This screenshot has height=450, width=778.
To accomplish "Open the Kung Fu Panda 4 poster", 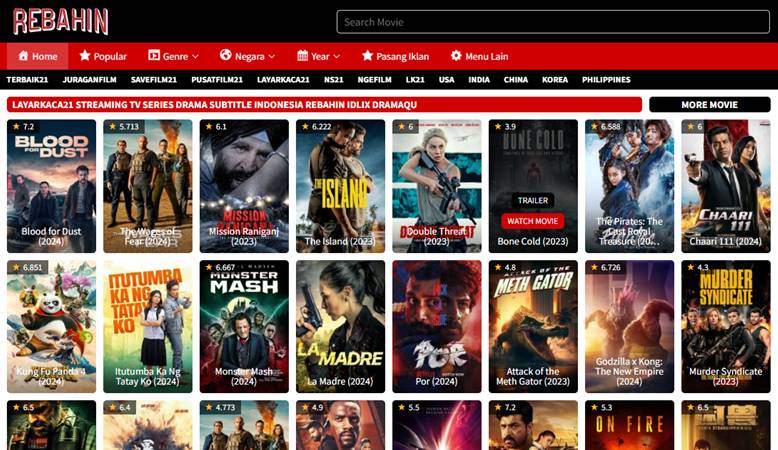I will (x=51, y=326).
